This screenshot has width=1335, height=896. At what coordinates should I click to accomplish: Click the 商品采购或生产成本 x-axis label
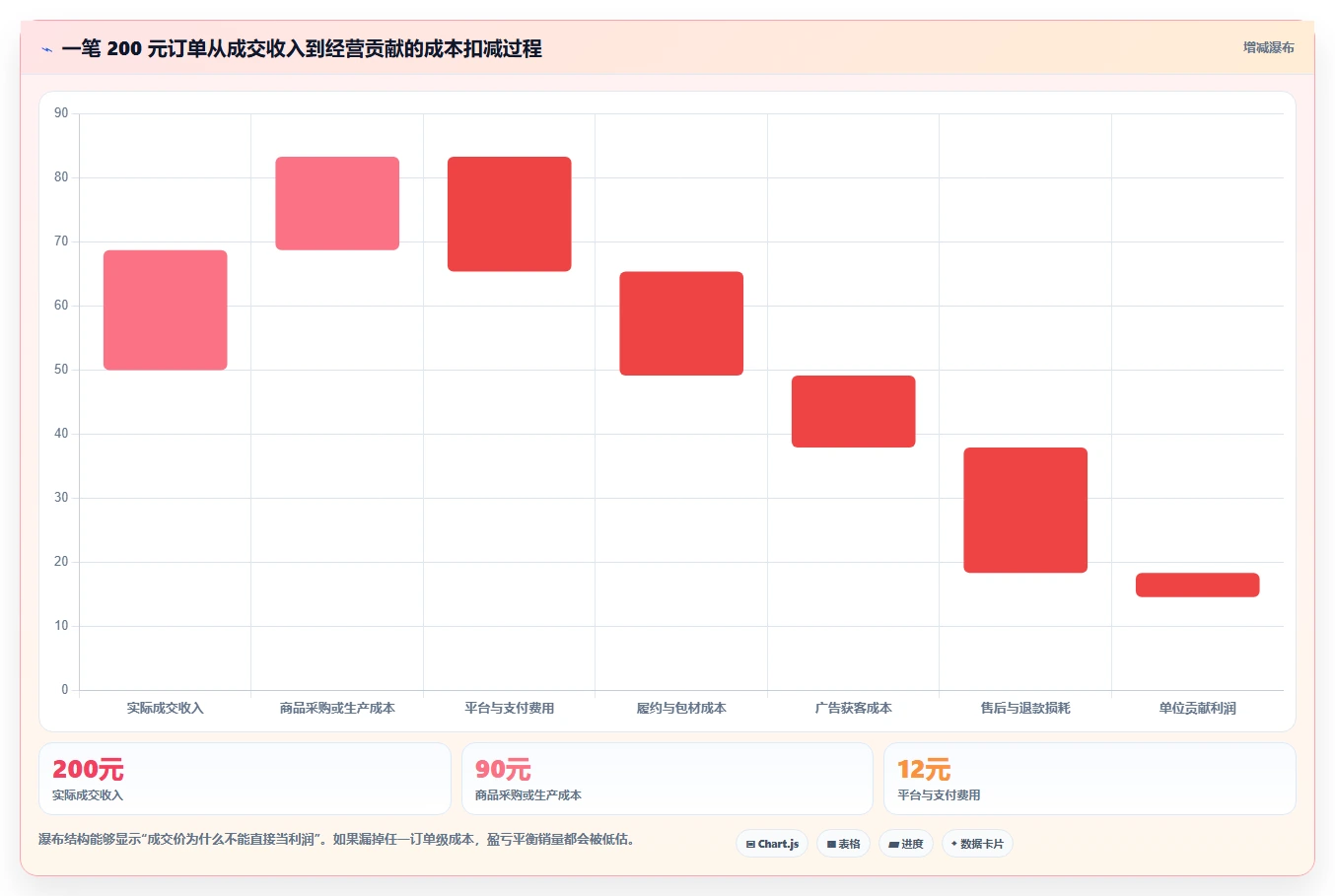tap(337, 708)
